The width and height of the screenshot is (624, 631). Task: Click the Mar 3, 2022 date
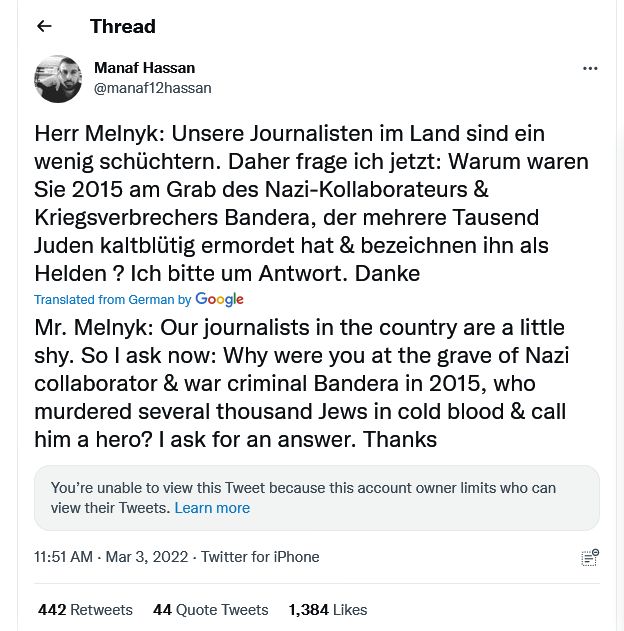click(x=147, y=557)
